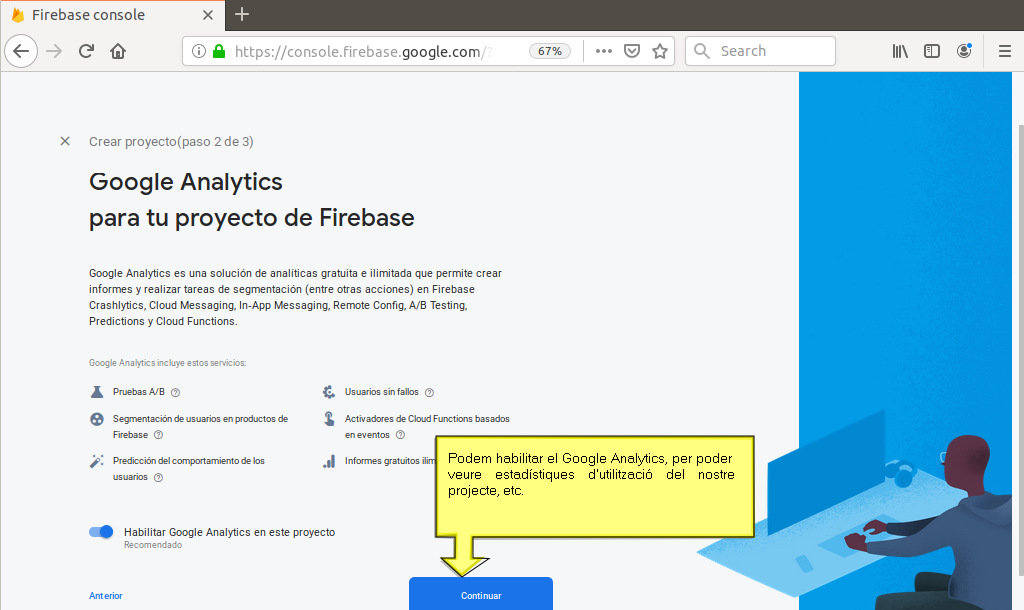Bookmark this page with the star
1024x610 pixels.
(x=660, y=51)
